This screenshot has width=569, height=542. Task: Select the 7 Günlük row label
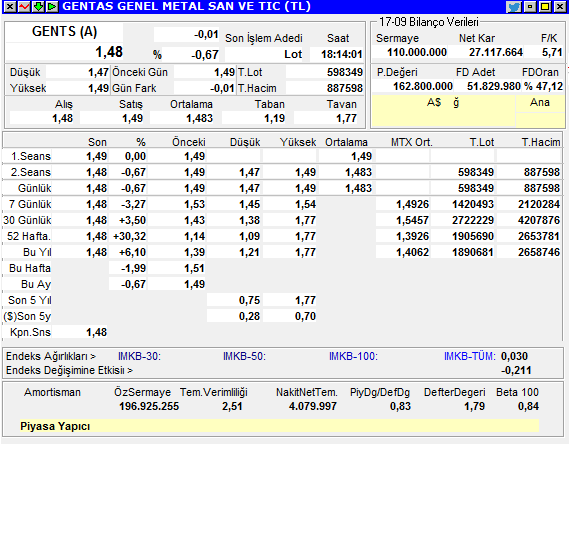[30, 204]
